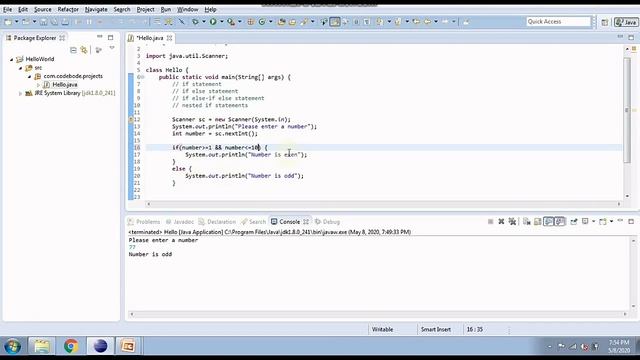Click the Search flashlight toolbar icon
This screenshot has height=360, width=640.
(304, 22)
